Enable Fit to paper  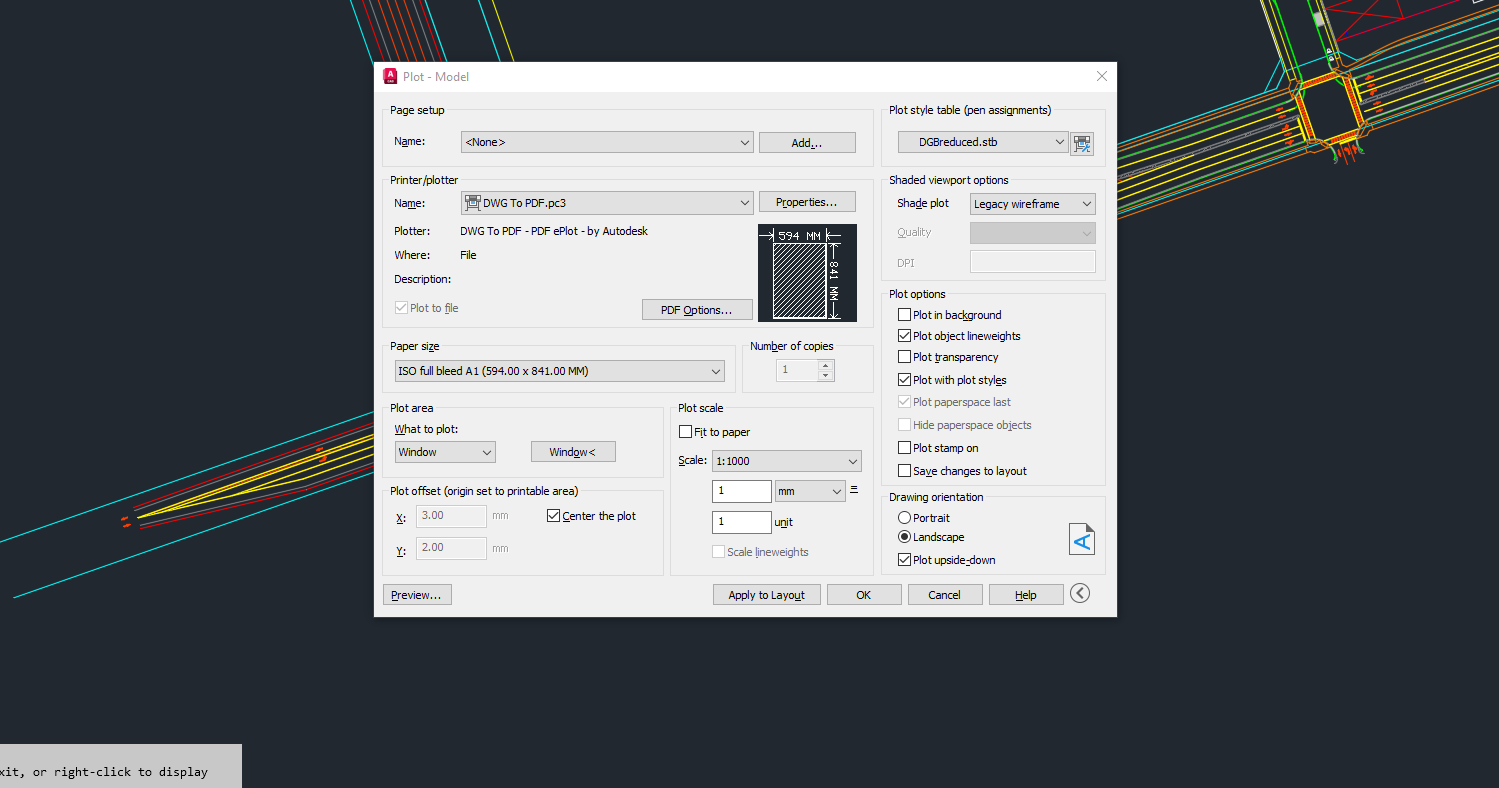tap(686, 431)
